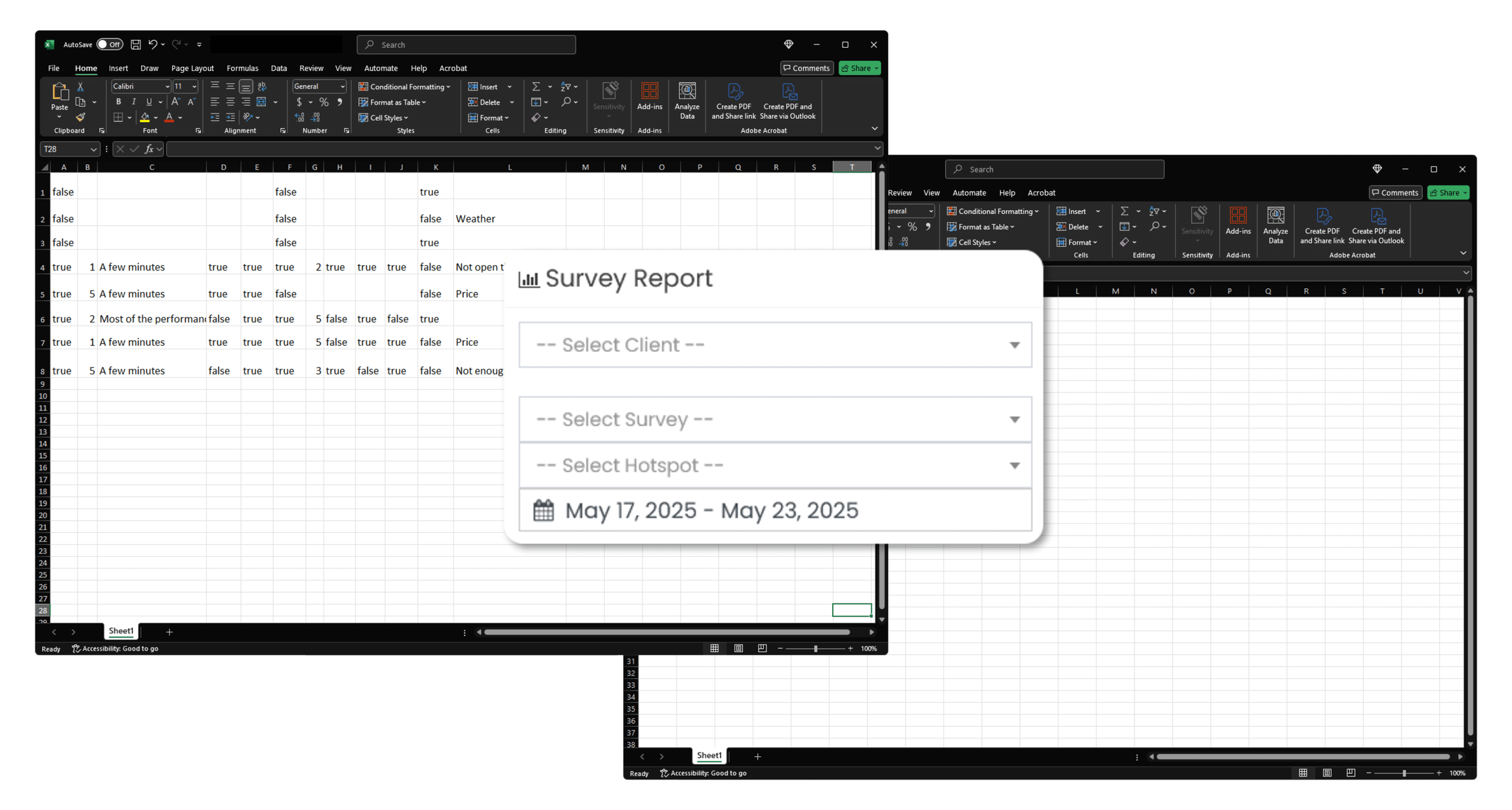This screenshot has width=1512, height=810.
Task: Switch to the Page Layout tab
Action: coord(192,68)
